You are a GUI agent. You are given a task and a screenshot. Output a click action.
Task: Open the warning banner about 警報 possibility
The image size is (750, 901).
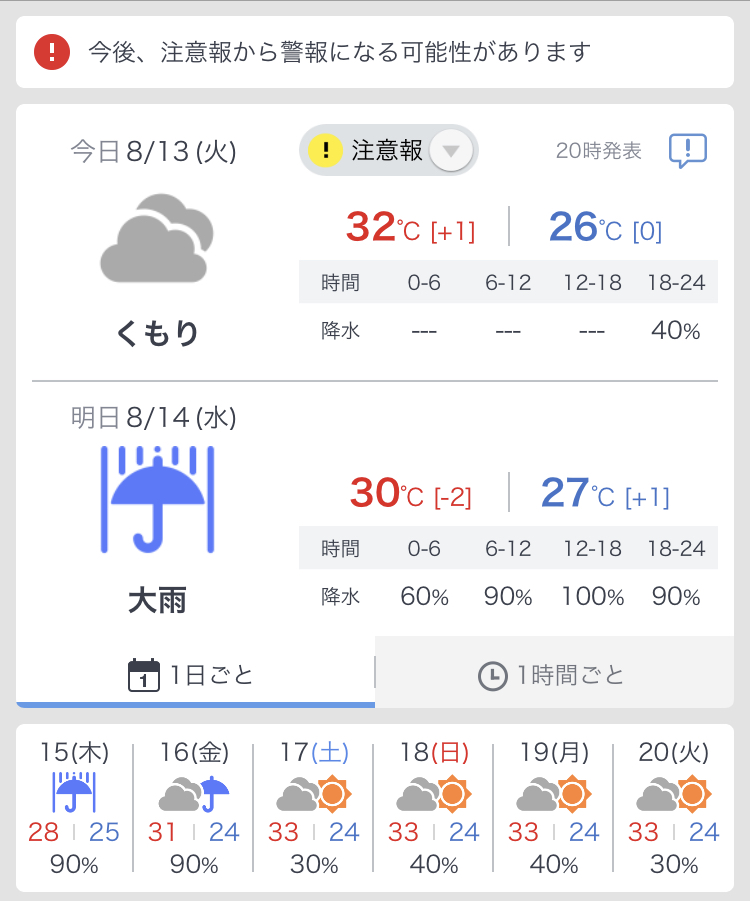click(x=375, y=52)
